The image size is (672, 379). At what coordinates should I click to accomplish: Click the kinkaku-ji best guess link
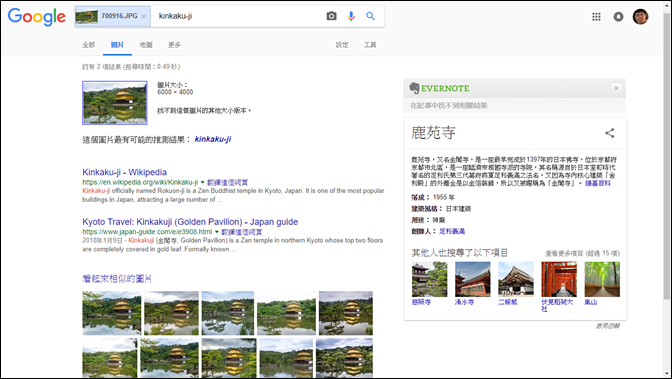tap(213, 139)
